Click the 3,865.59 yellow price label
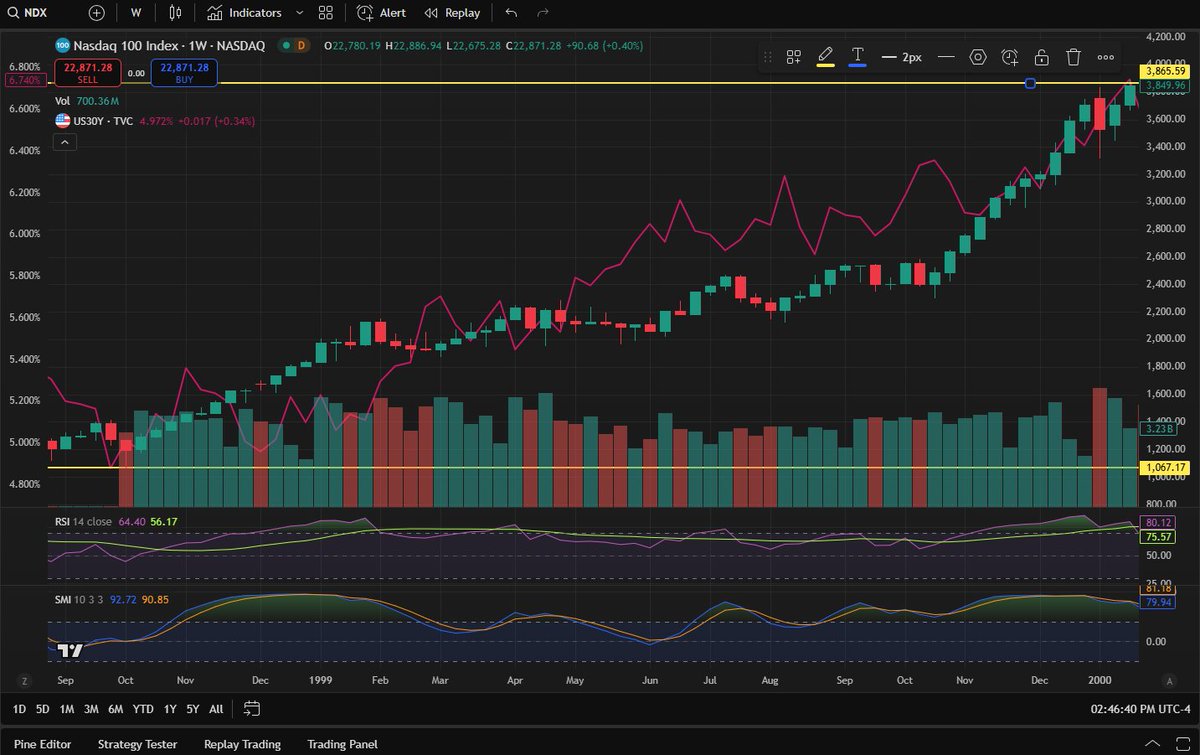 pos(1166,71)
